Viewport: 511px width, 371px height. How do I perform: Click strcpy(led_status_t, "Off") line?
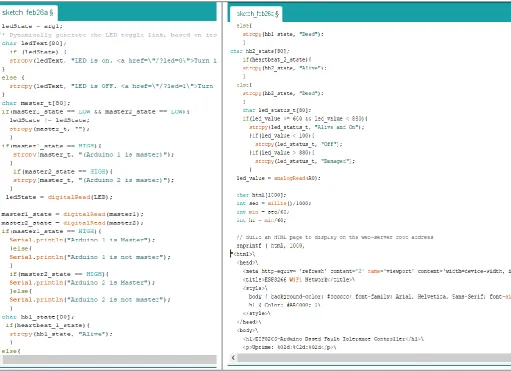coord(299,144)
